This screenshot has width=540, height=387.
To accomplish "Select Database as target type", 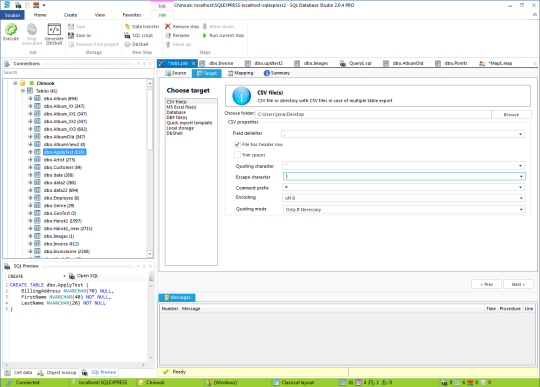I will [x=176, y=112].
